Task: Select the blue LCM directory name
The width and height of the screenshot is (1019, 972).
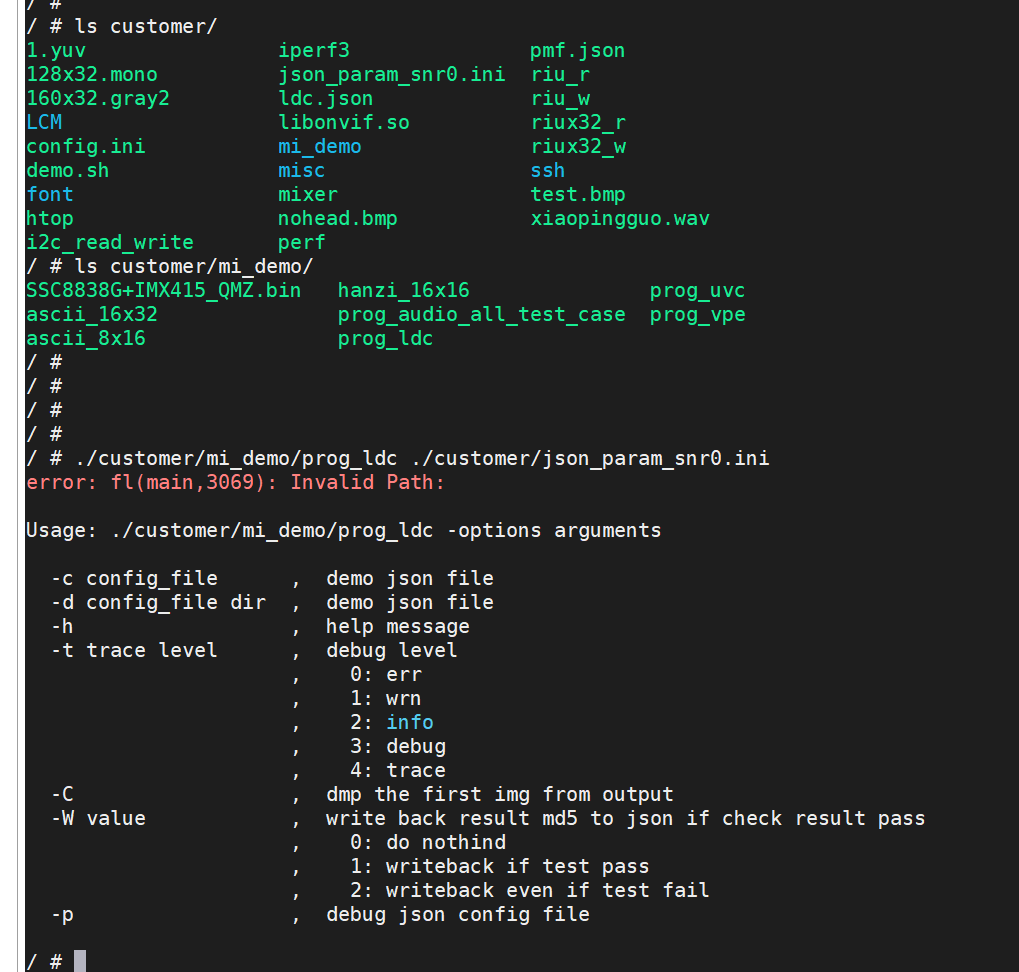Action: point(44,123)
